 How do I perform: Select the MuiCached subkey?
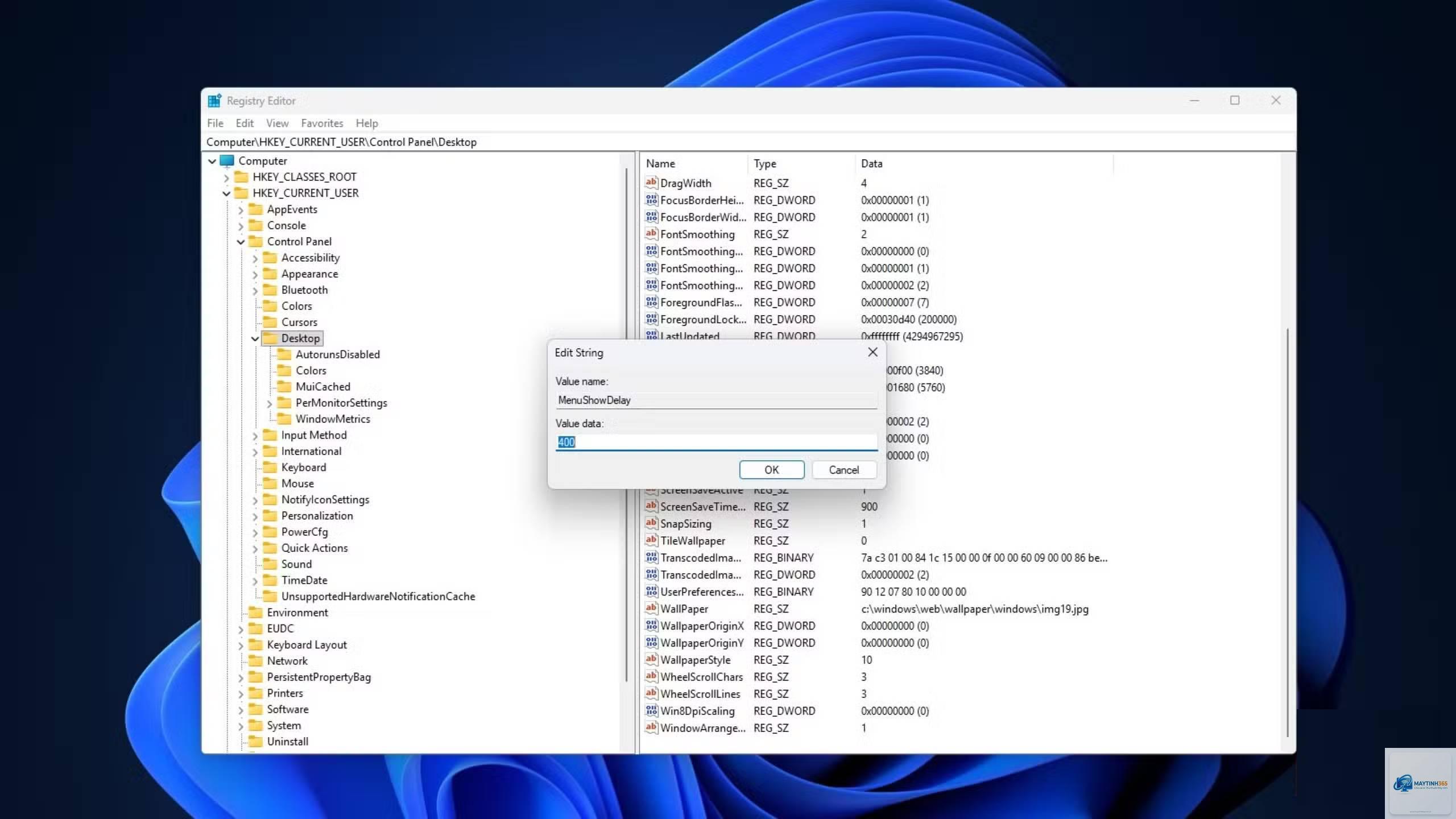[322, 387]
